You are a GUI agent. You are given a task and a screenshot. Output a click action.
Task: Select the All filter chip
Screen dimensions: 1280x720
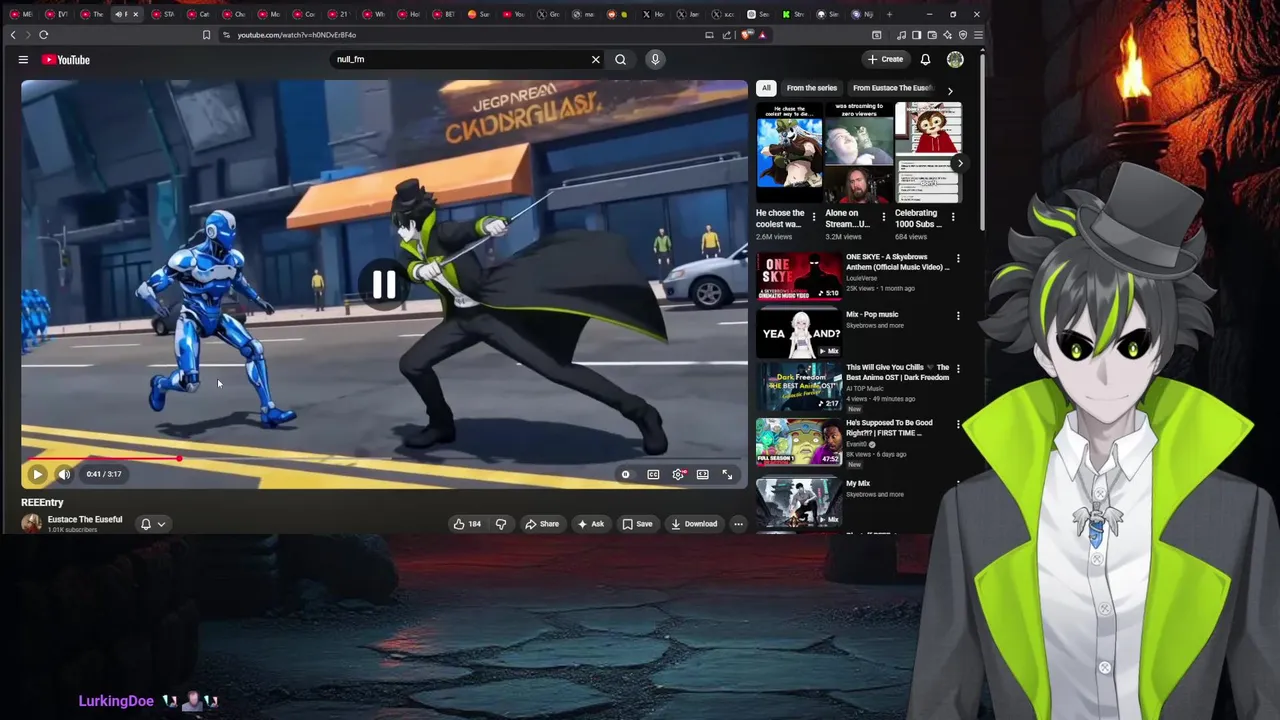click(x=766, y=88)
